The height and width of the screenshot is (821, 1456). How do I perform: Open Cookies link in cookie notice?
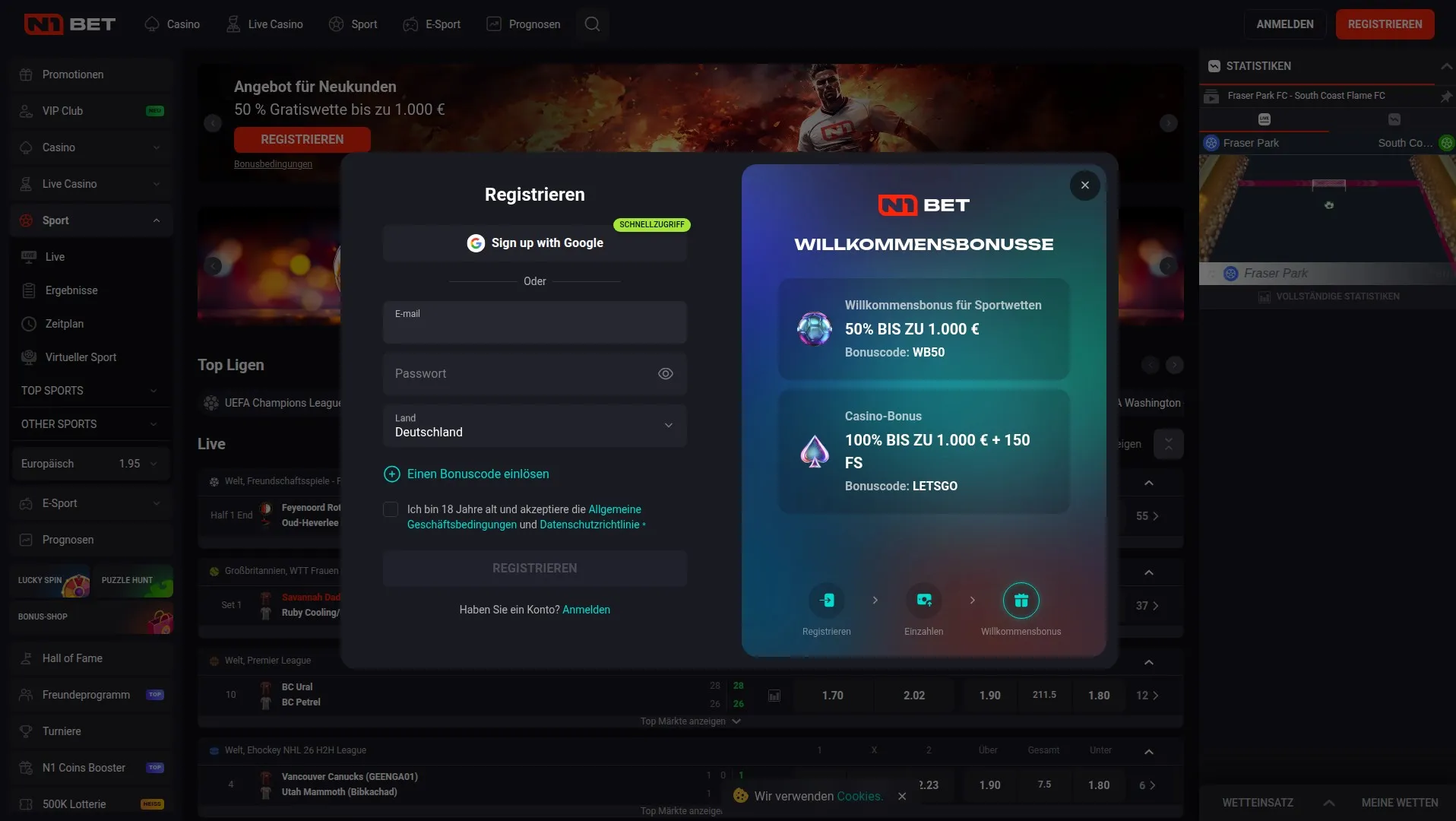coord(859,797)
